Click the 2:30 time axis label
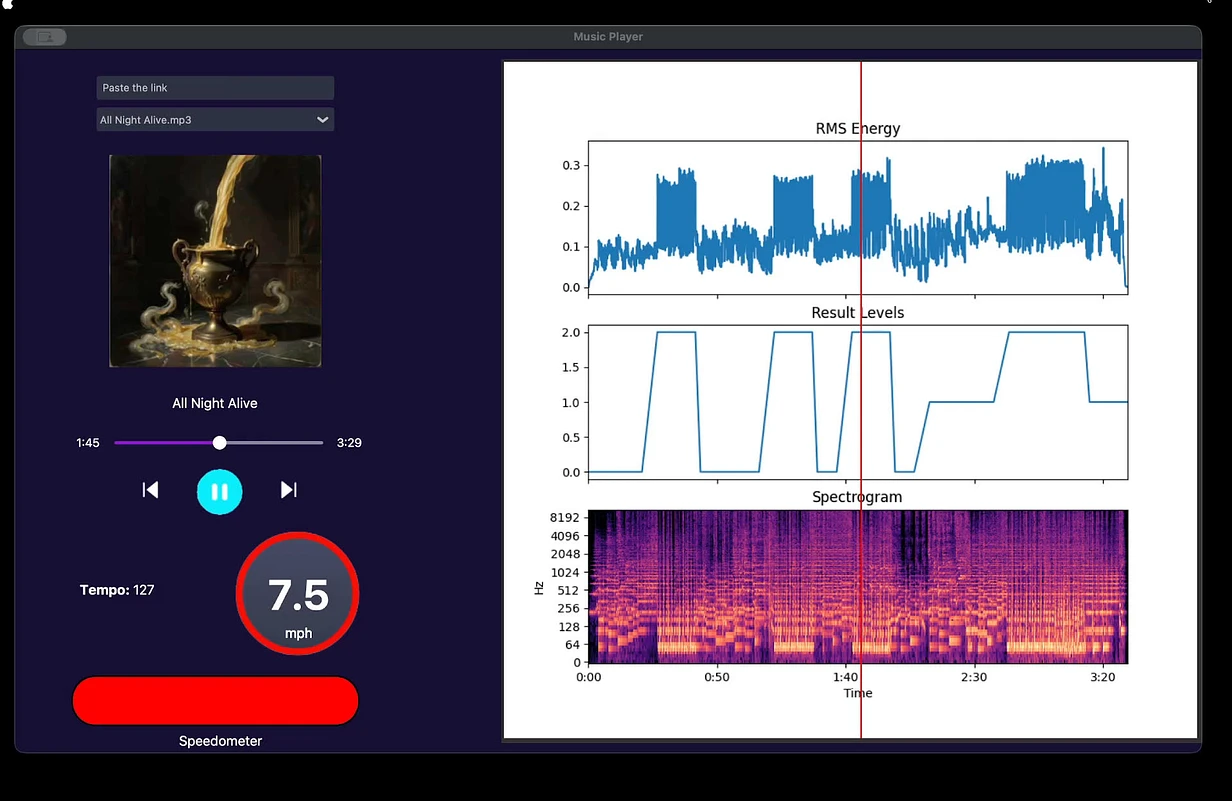Screen dimensions: 1232x801 coord(974,677)
